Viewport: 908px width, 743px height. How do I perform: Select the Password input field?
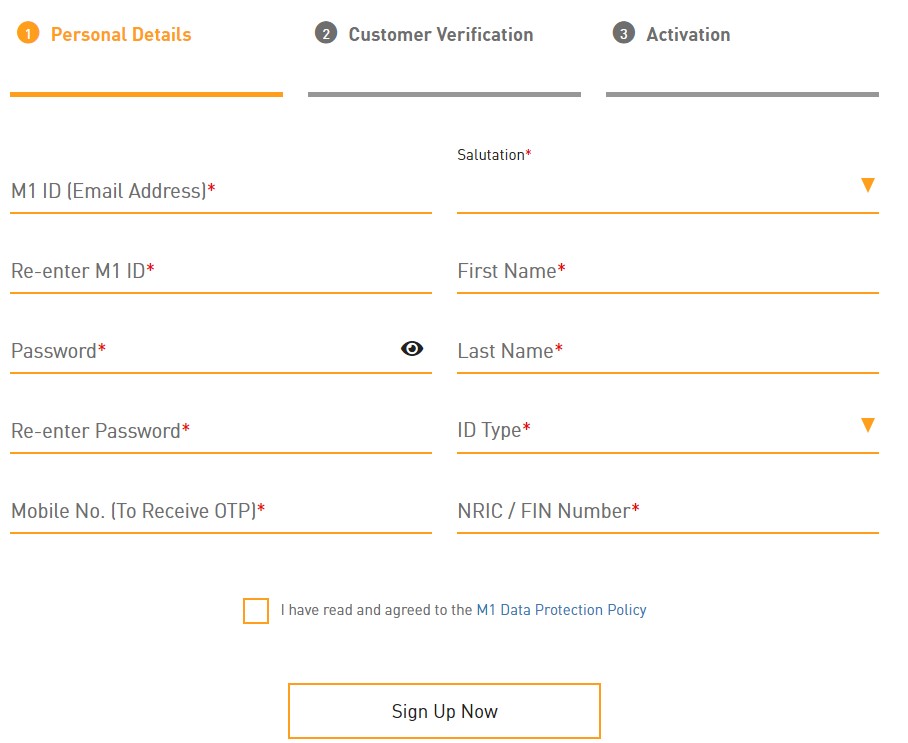200,351
